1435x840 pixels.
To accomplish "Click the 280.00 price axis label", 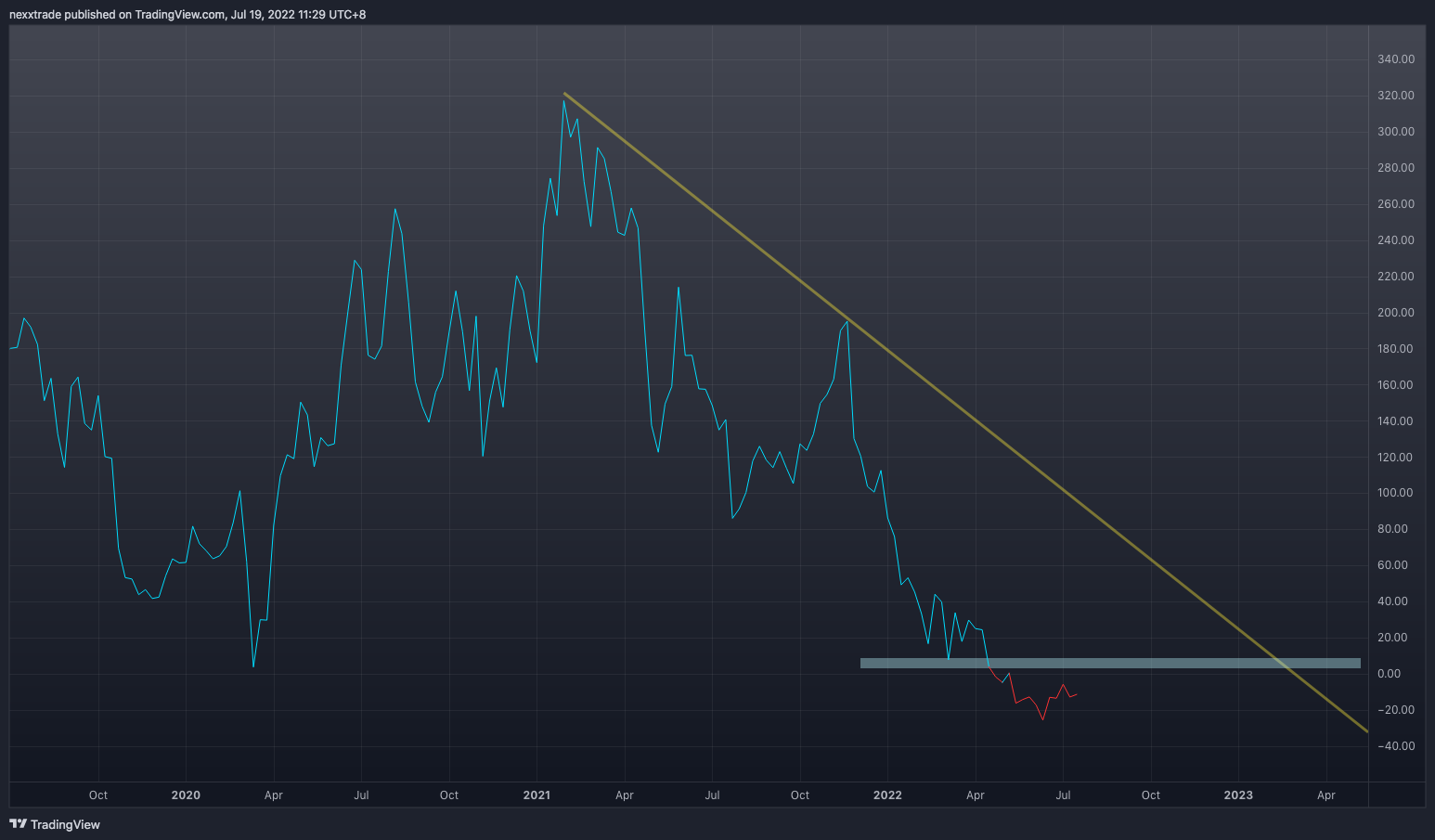I will pos(1396,168).
